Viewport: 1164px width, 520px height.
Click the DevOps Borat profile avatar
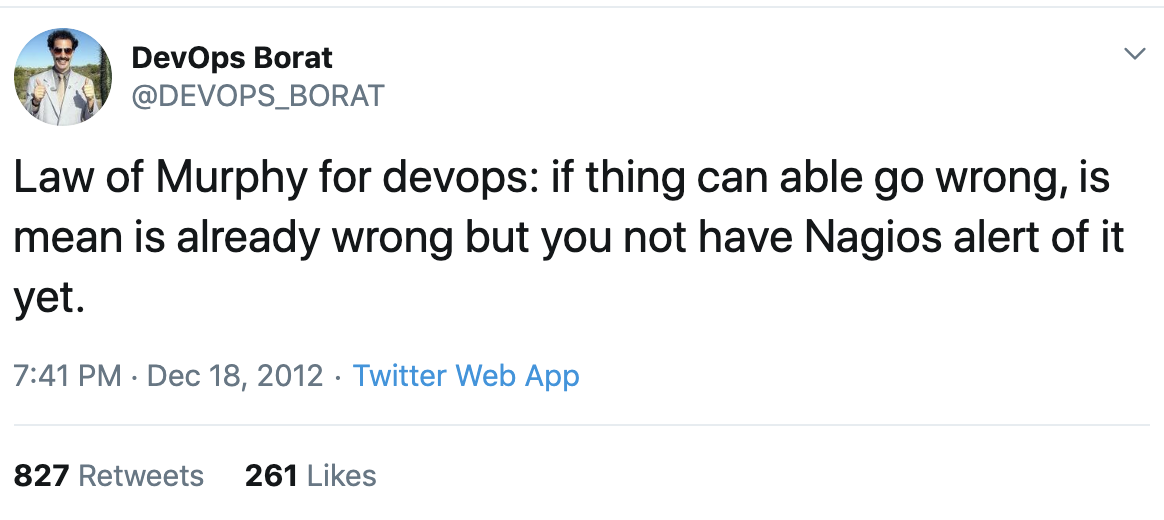pyautogui.click(x=62, y=76)
